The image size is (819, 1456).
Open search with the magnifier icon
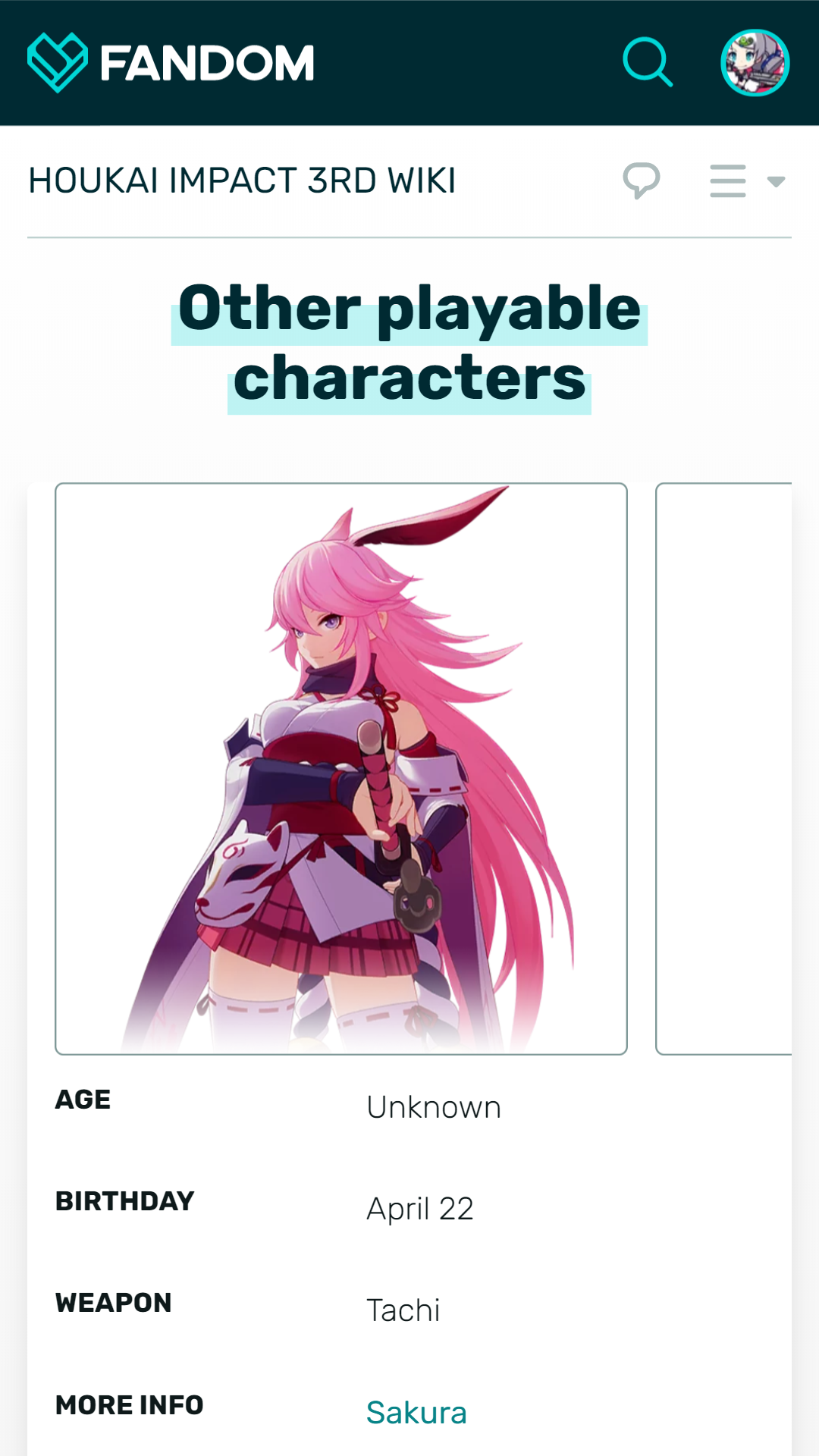[648, 62]
